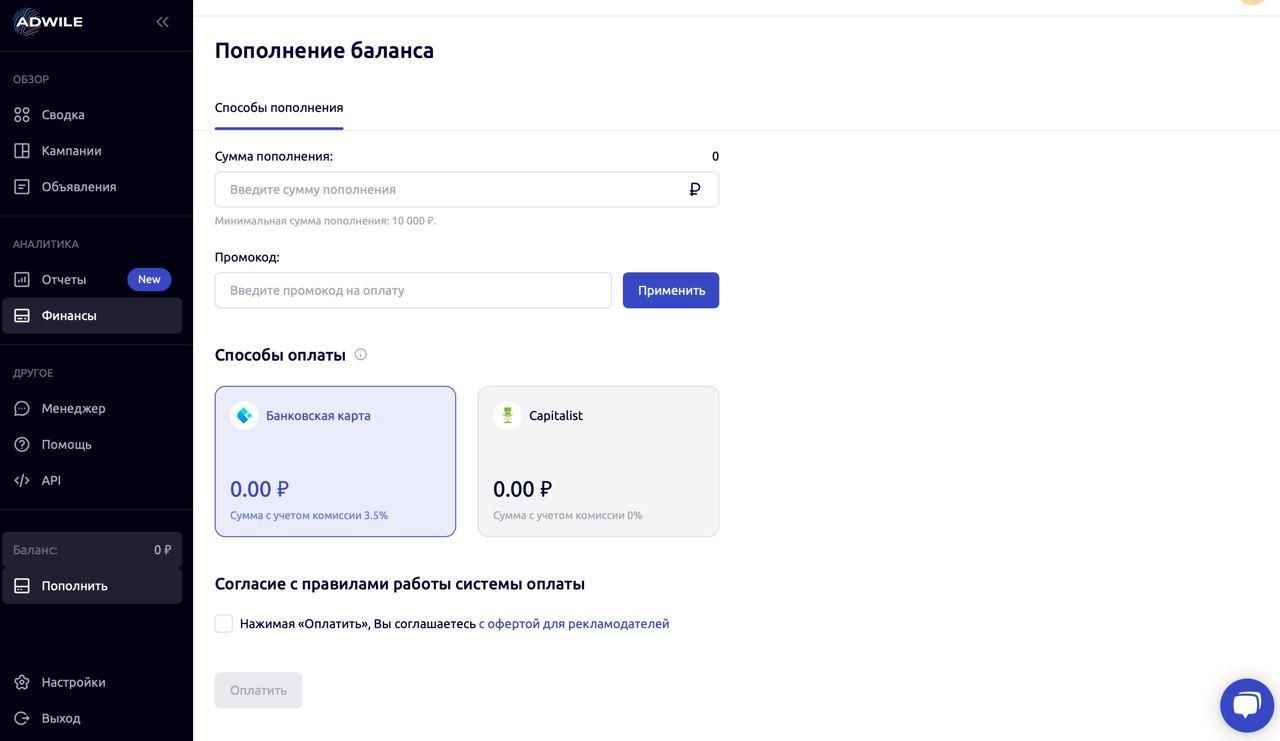The width and height of the screenshot is (1280, 741).
Task: Click the New badge beside Отчеты
Action: tap(149, 280)
